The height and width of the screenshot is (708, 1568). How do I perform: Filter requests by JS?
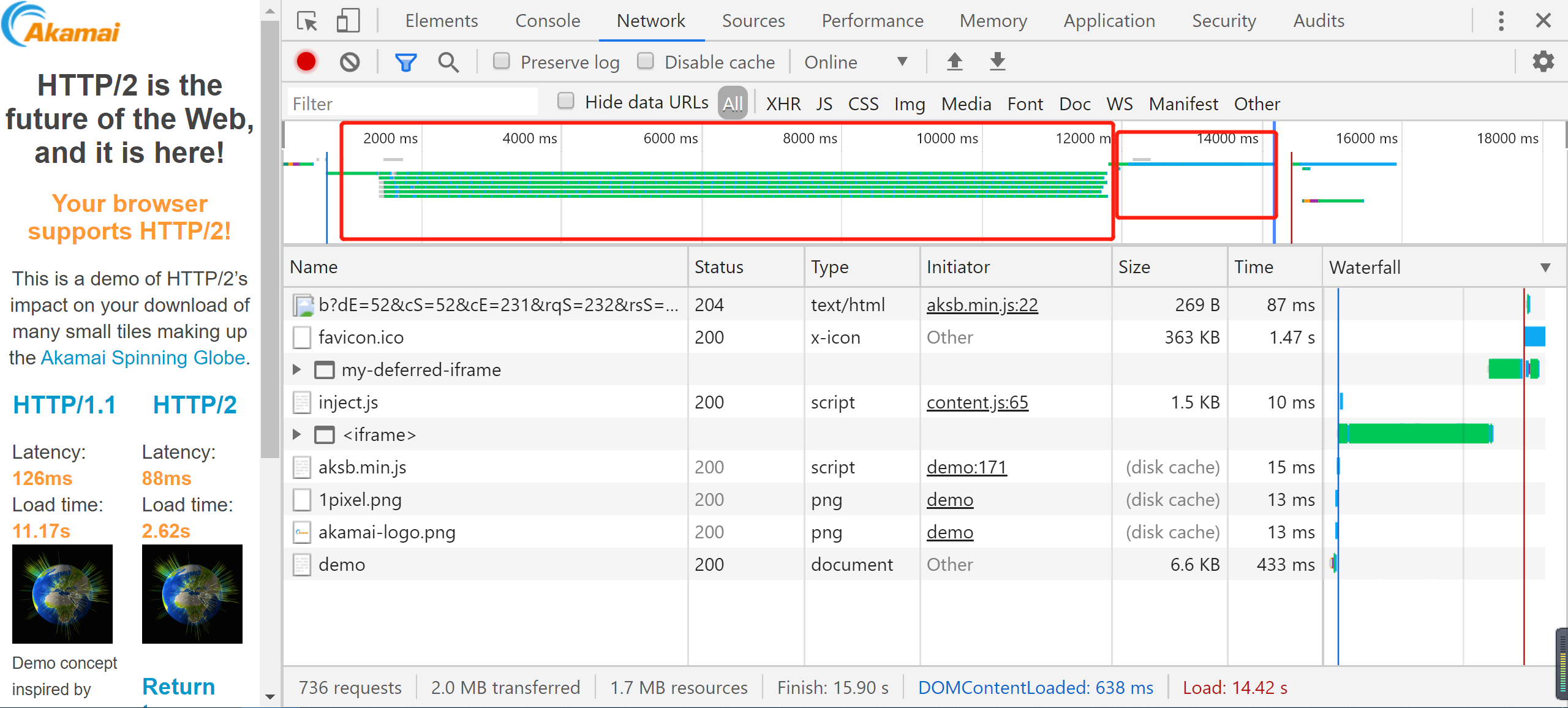click(824, 104)
